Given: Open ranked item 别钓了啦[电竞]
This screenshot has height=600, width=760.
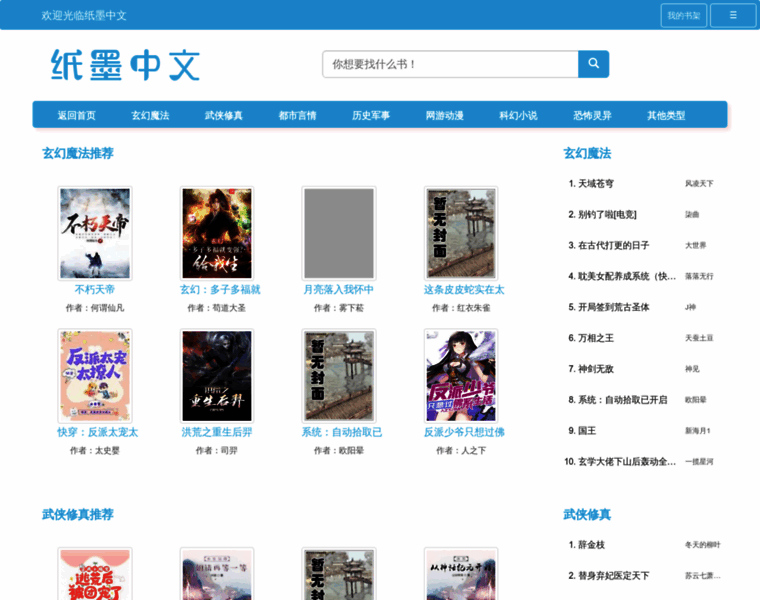Looking at the screenshot, I should (x=607, y=214).
